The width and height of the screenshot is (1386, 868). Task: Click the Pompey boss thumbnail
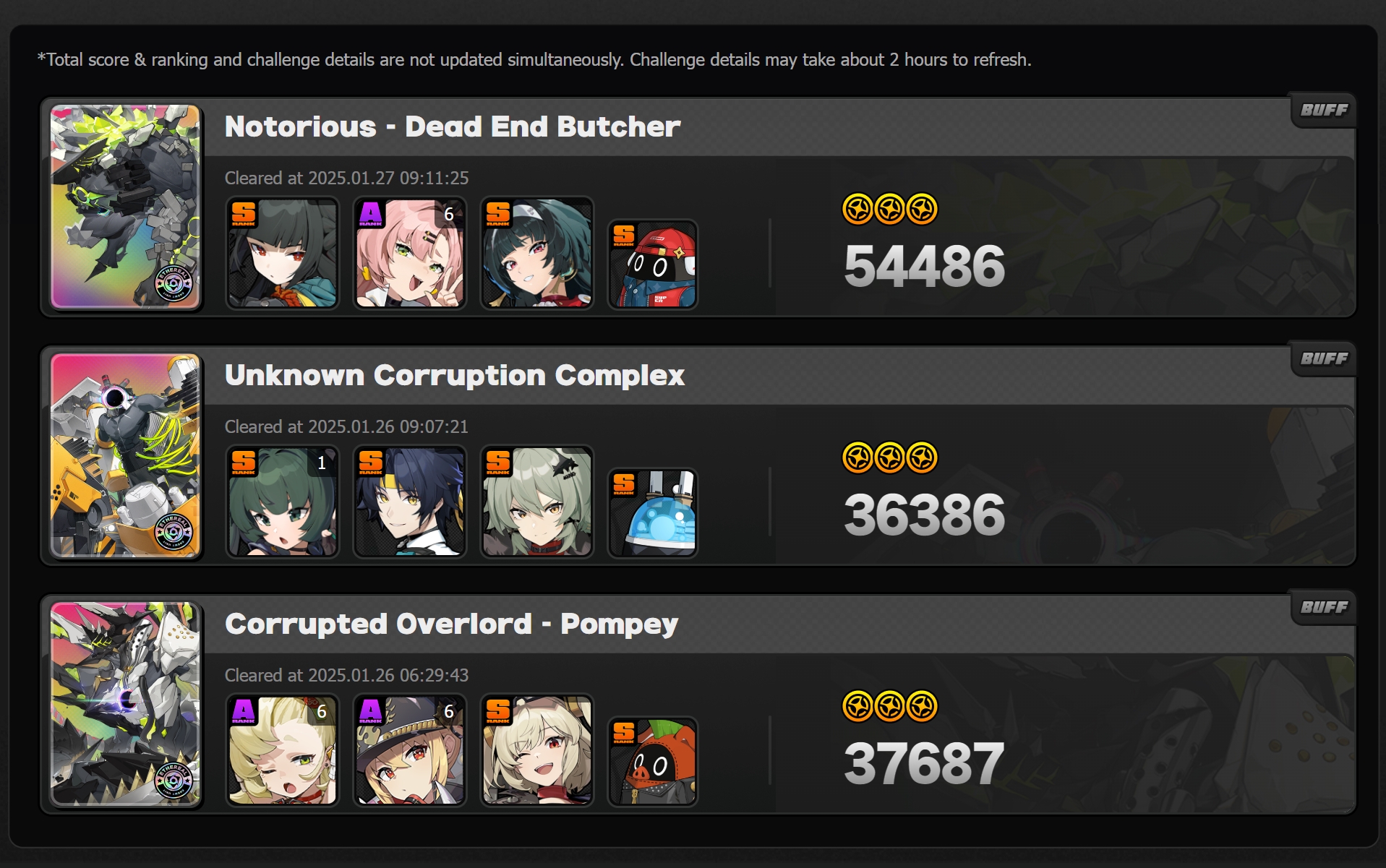[x=125, y=704]
